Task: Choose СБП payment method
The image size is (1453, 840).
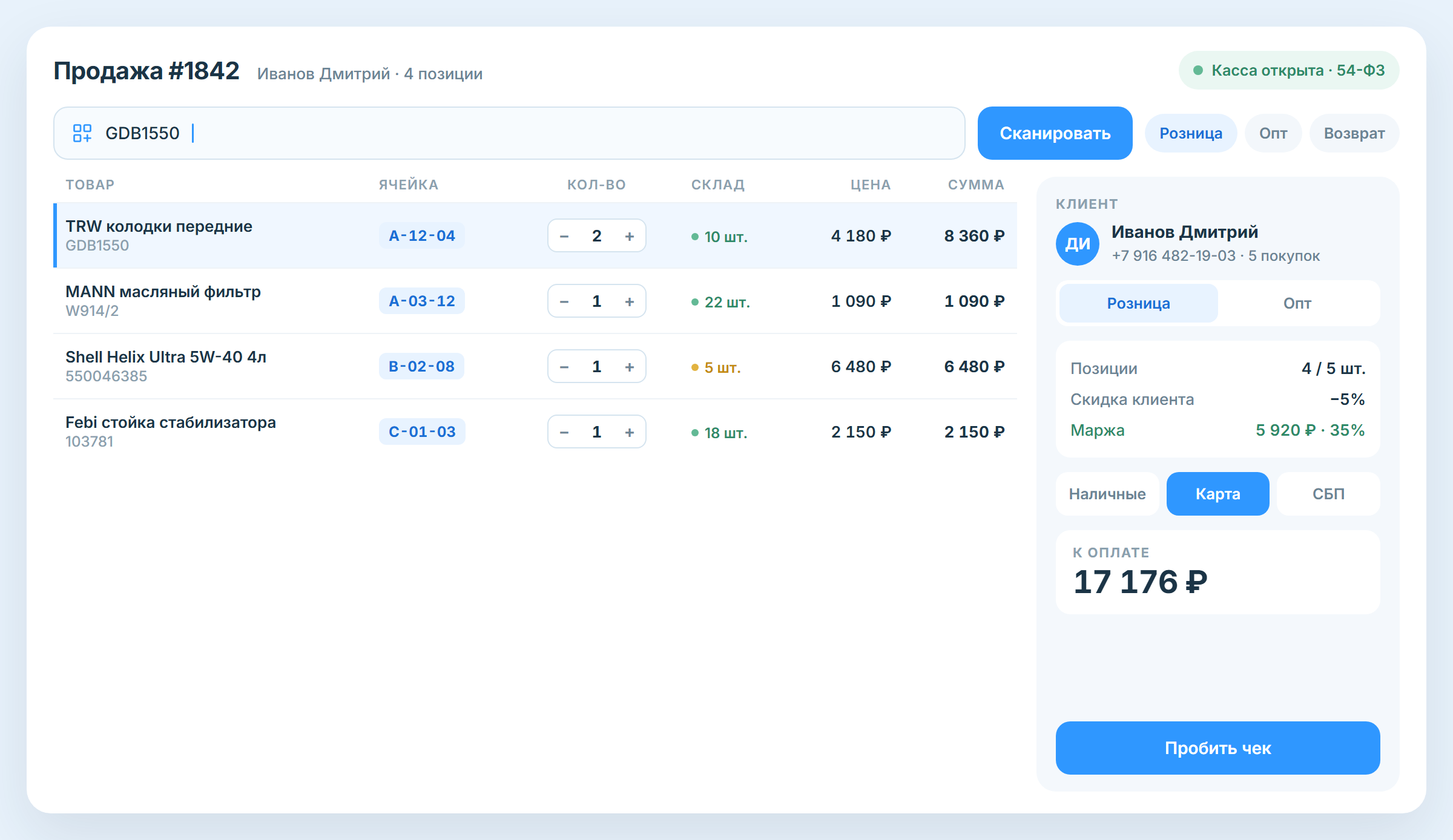Action: (x=1328, y=494)
